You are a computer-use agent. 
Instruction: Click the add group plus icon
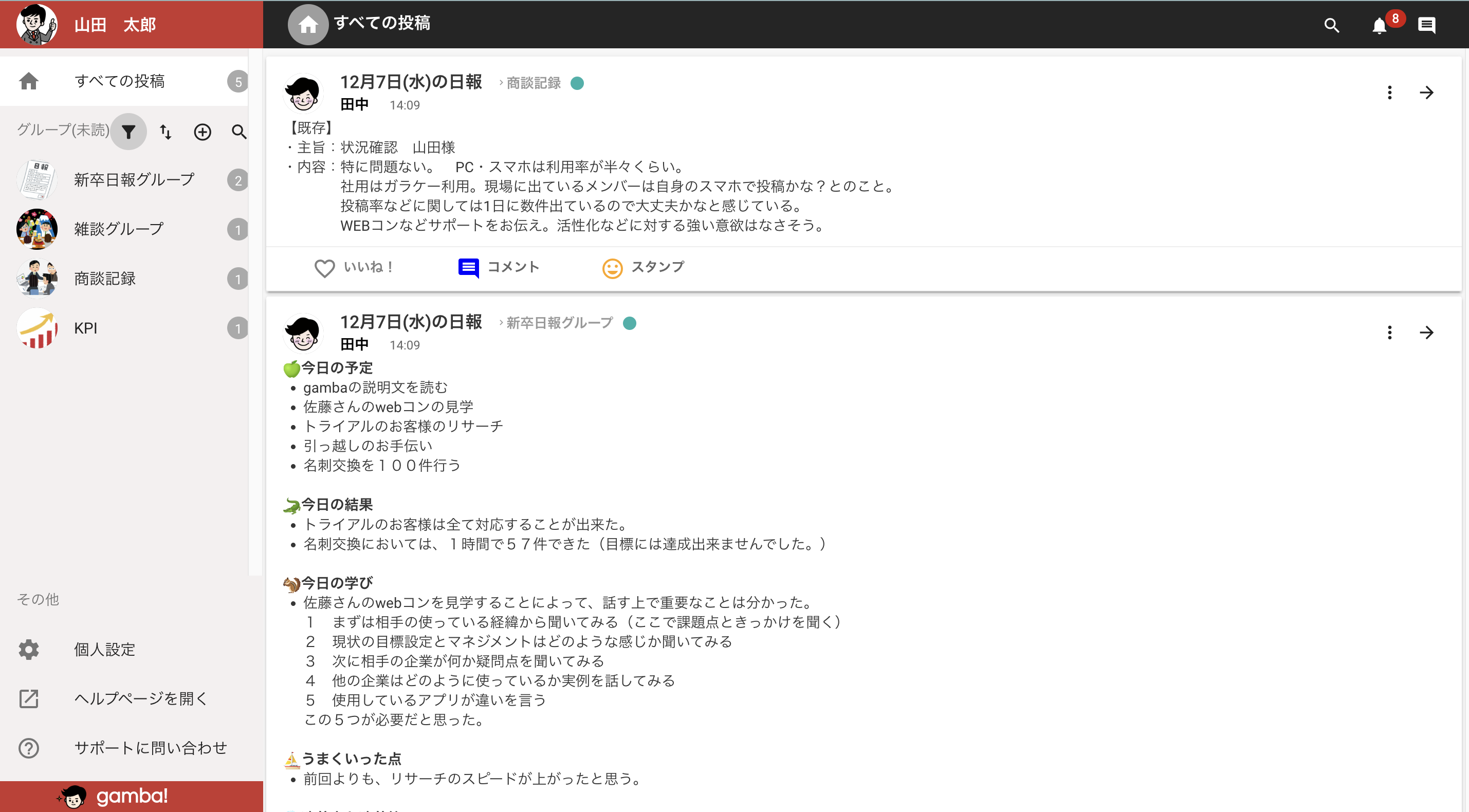[x=203, y=132]
